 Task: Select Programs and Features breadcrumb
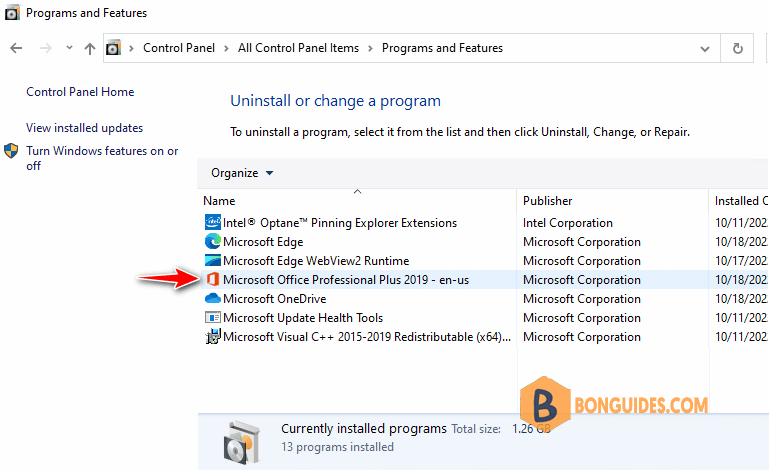point(442,48)
